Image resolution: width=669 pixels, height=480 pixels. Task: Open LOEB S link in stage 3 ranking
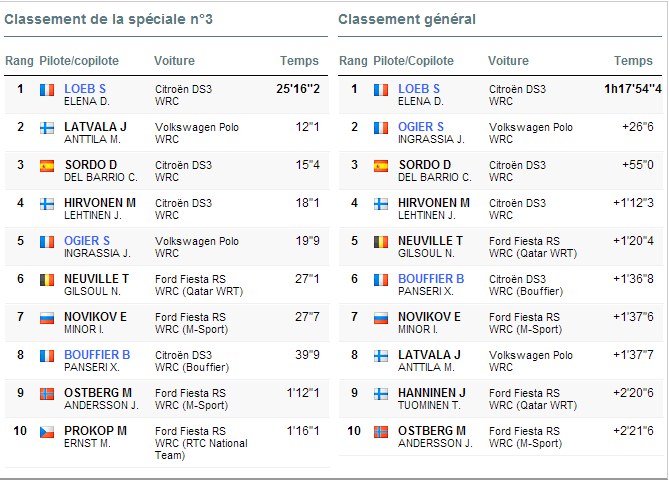coord(85,89)
